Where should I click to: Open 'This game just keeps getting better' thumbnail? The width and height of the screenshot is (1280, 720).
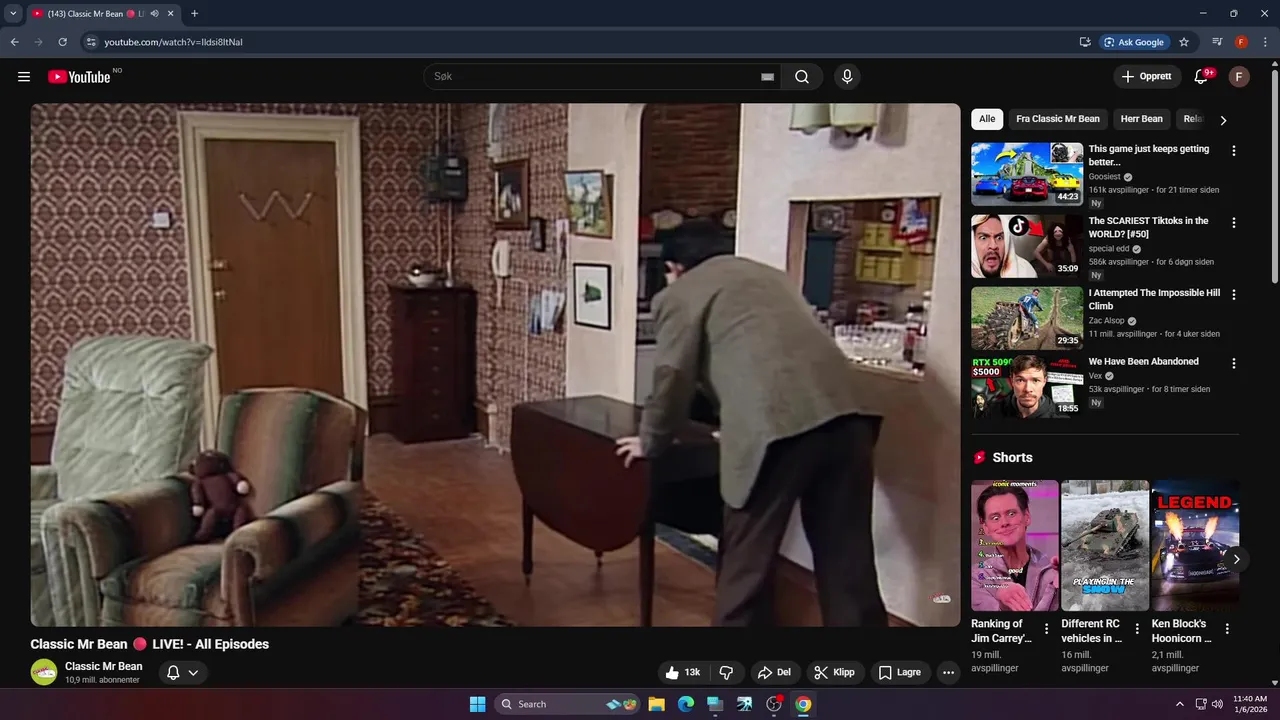pos(1027,174)
